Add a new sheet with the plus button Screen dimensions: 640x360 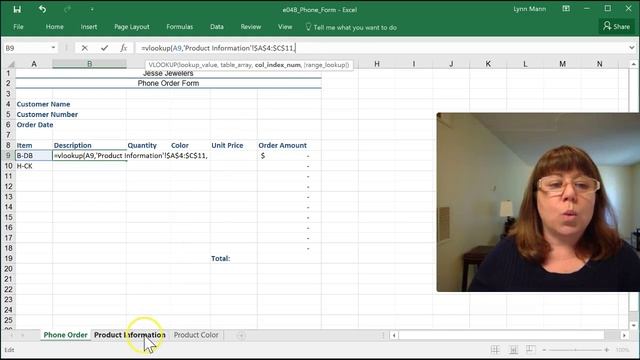[241, 335]
